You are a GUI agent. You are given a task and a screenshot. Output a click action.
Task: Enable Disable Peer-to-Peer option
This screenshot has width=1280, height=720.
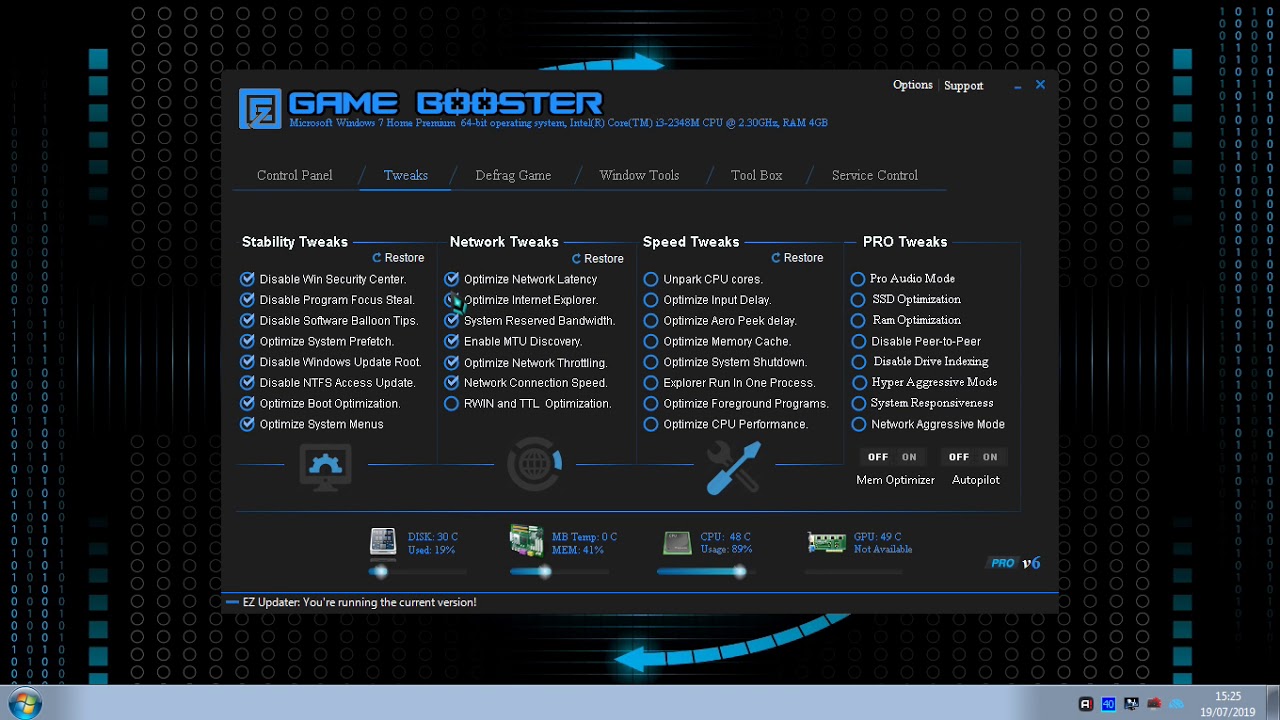[x=858, y=341]
